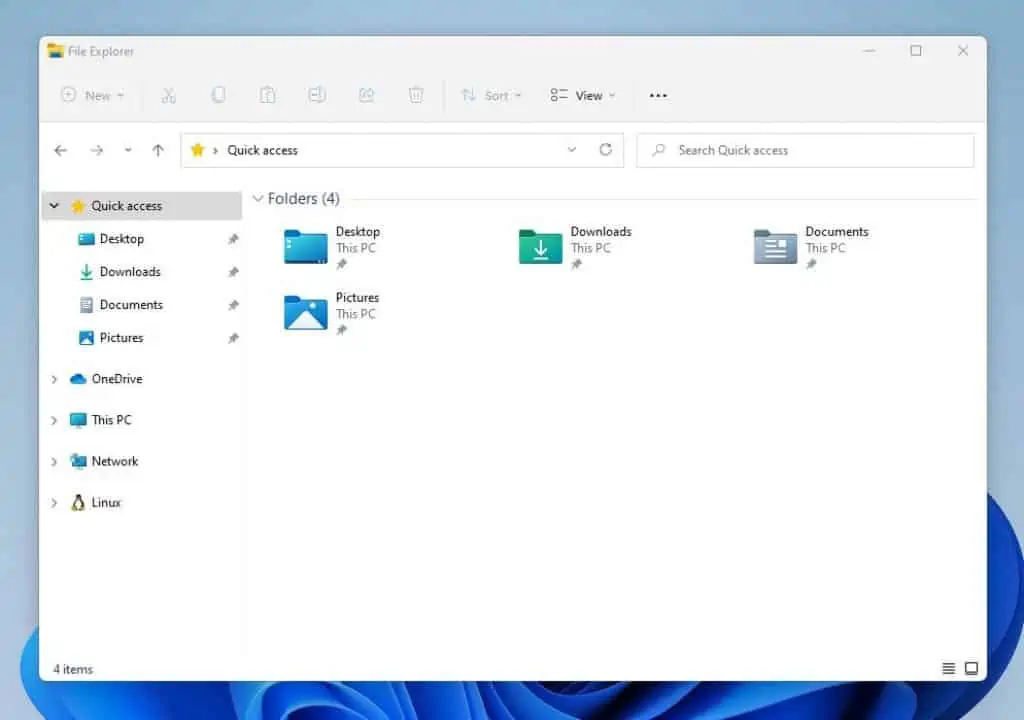The image size is (1024, 720).
Task: Go up one level with up arrow
Action: point(158,150)
